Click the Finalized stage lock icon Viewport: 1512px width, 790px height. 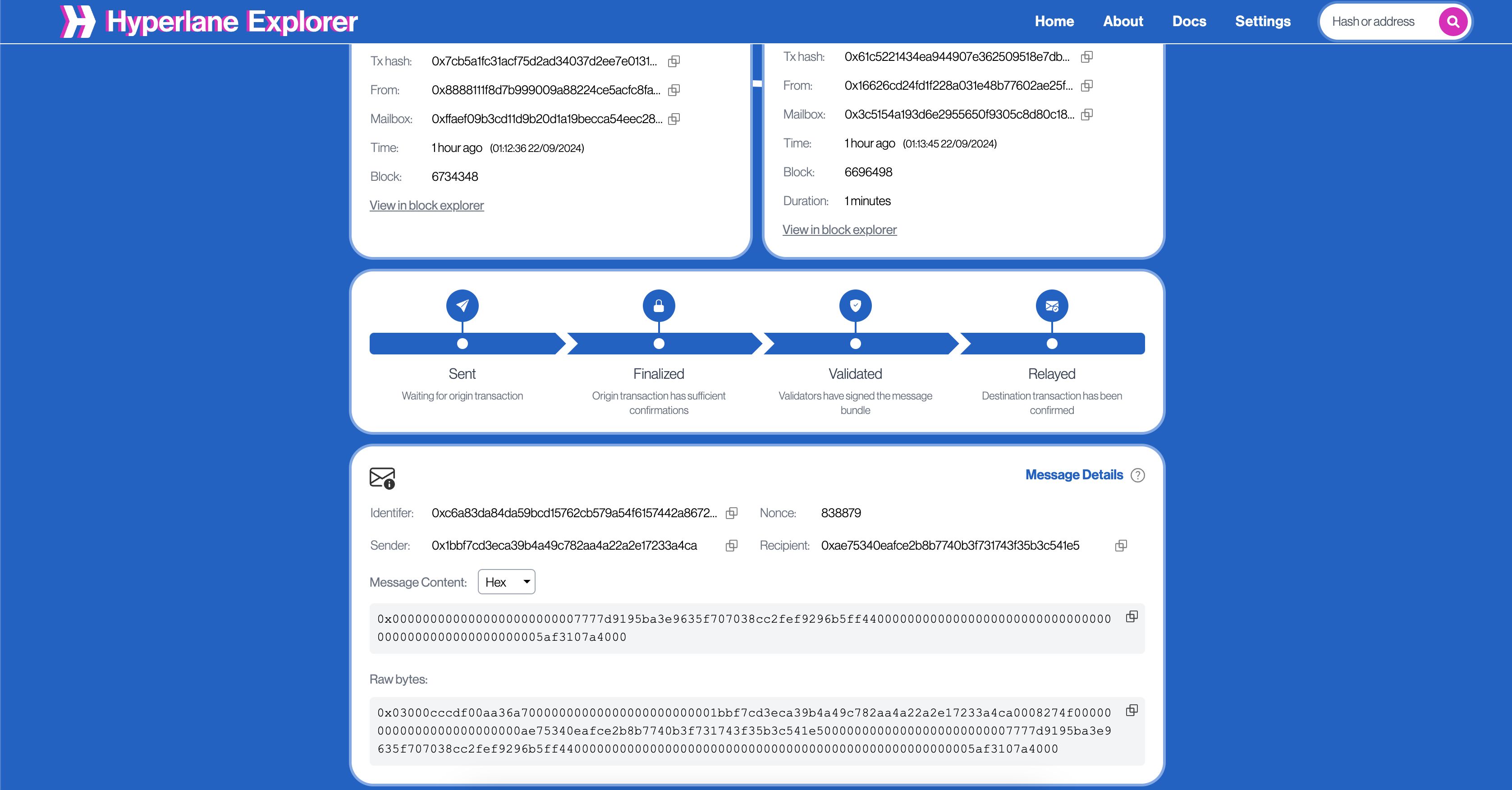[659, 306]
